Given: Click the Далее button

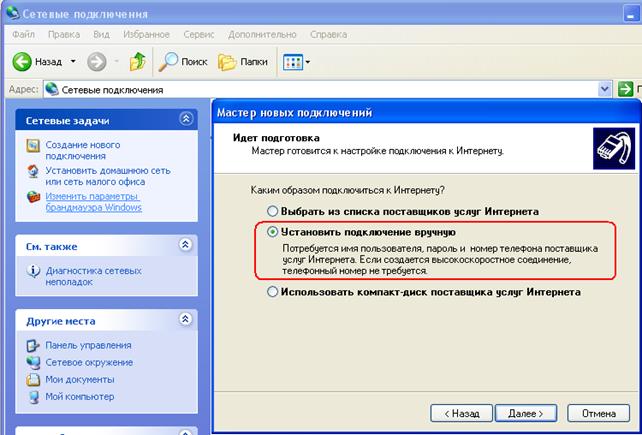Looking at the screenshot, I should pyautogui.click(x=526, y=413).
